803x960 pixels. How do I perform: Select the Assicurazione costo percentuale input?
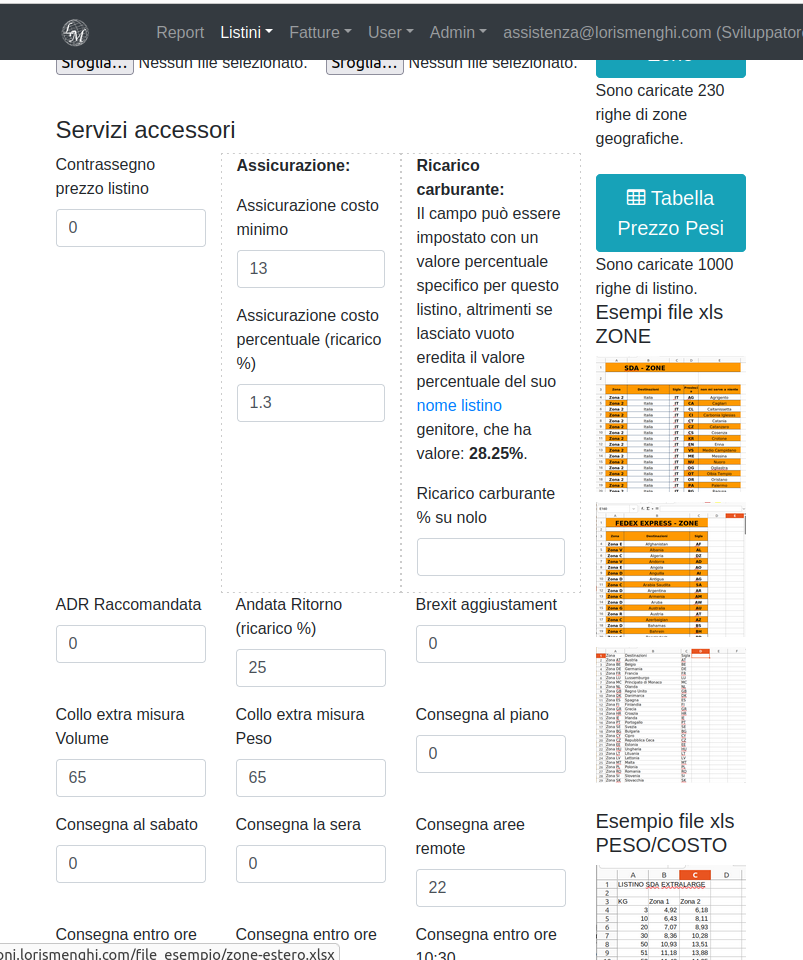pyautogui.click(x=310, y=403)
